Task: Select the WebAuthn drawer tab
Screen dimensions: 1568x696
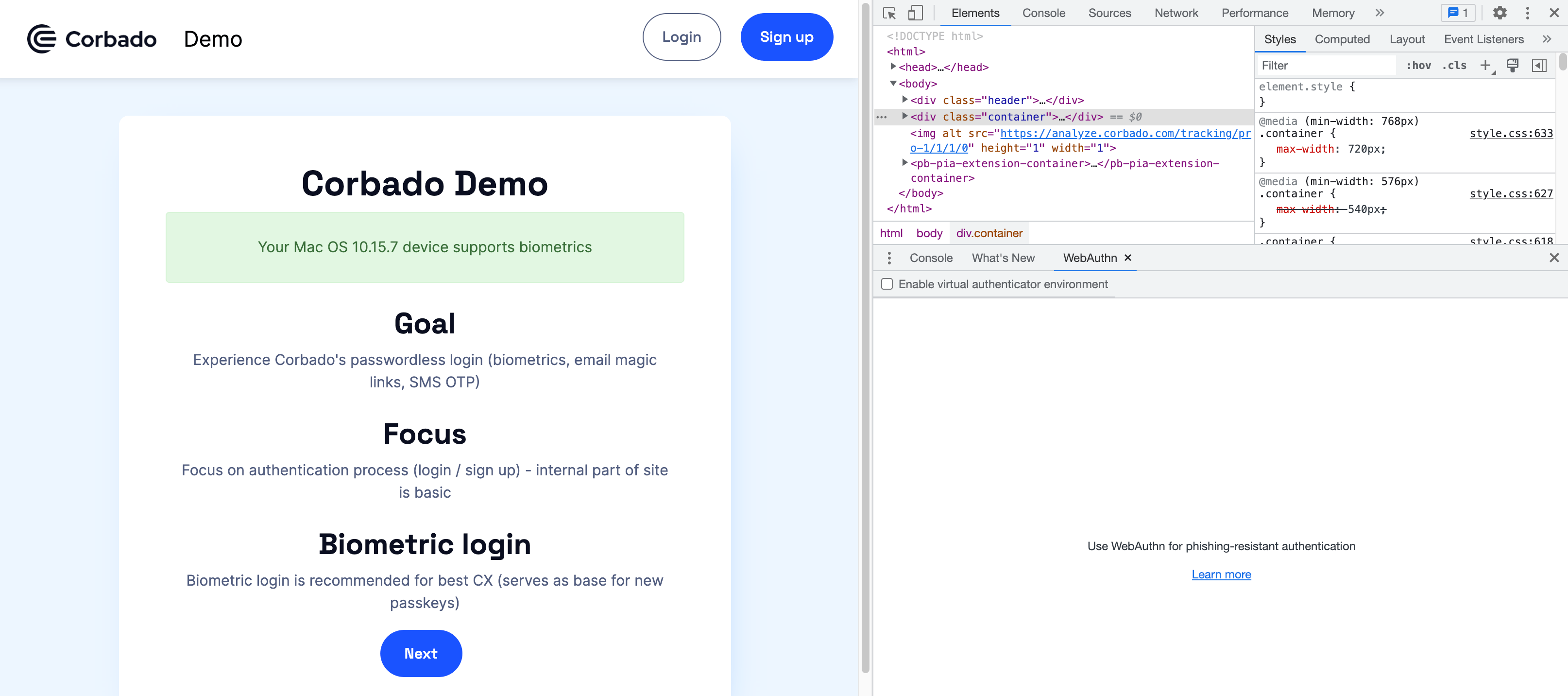Action: 1089,258
